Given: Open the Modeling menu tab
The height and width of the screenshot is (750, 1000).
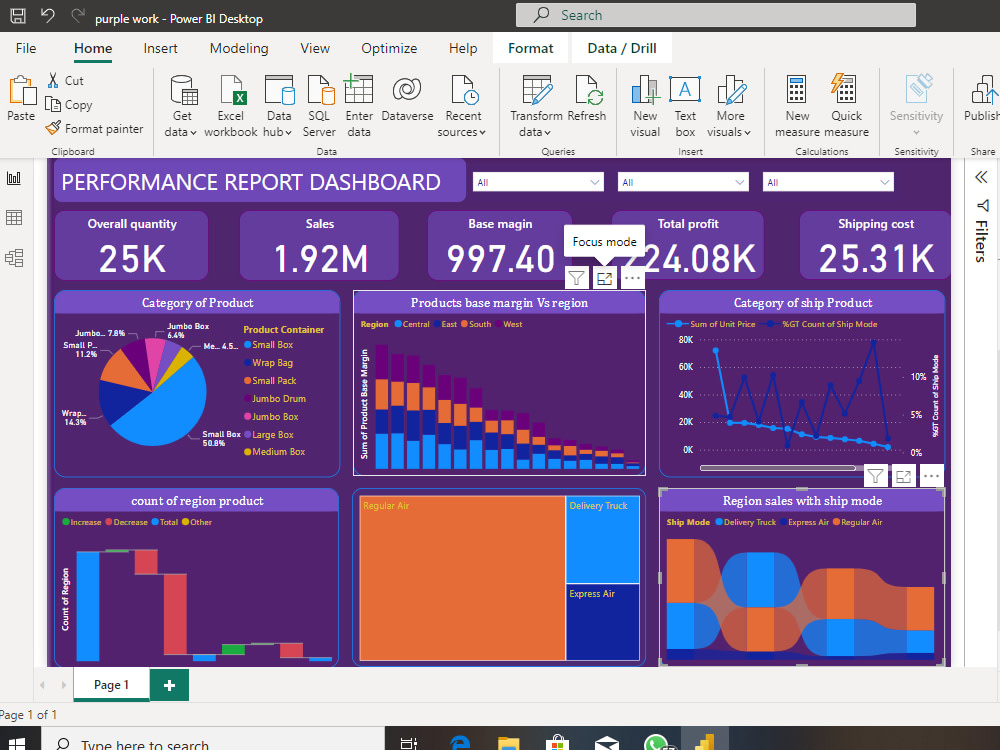Looking at the screenshot, I should coord(239,47).
